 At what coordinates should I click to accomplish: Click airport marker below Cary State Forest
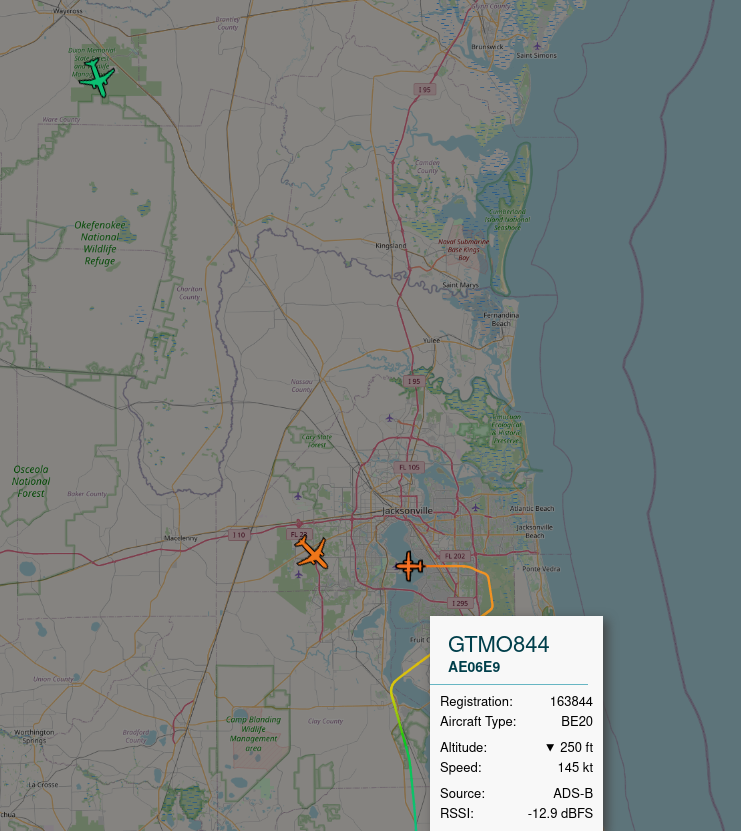pos(298,497)
